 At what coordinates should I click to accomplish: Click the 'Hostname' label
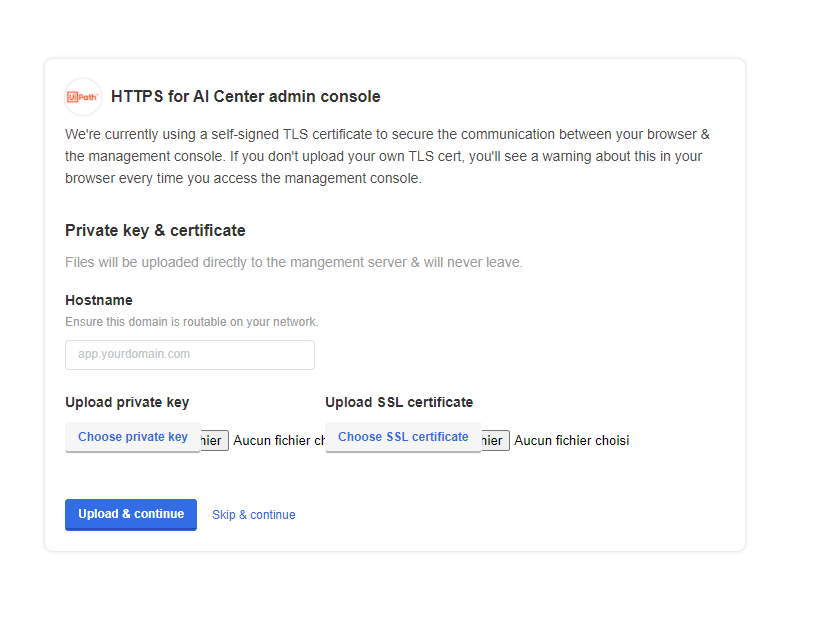[99, 300]
